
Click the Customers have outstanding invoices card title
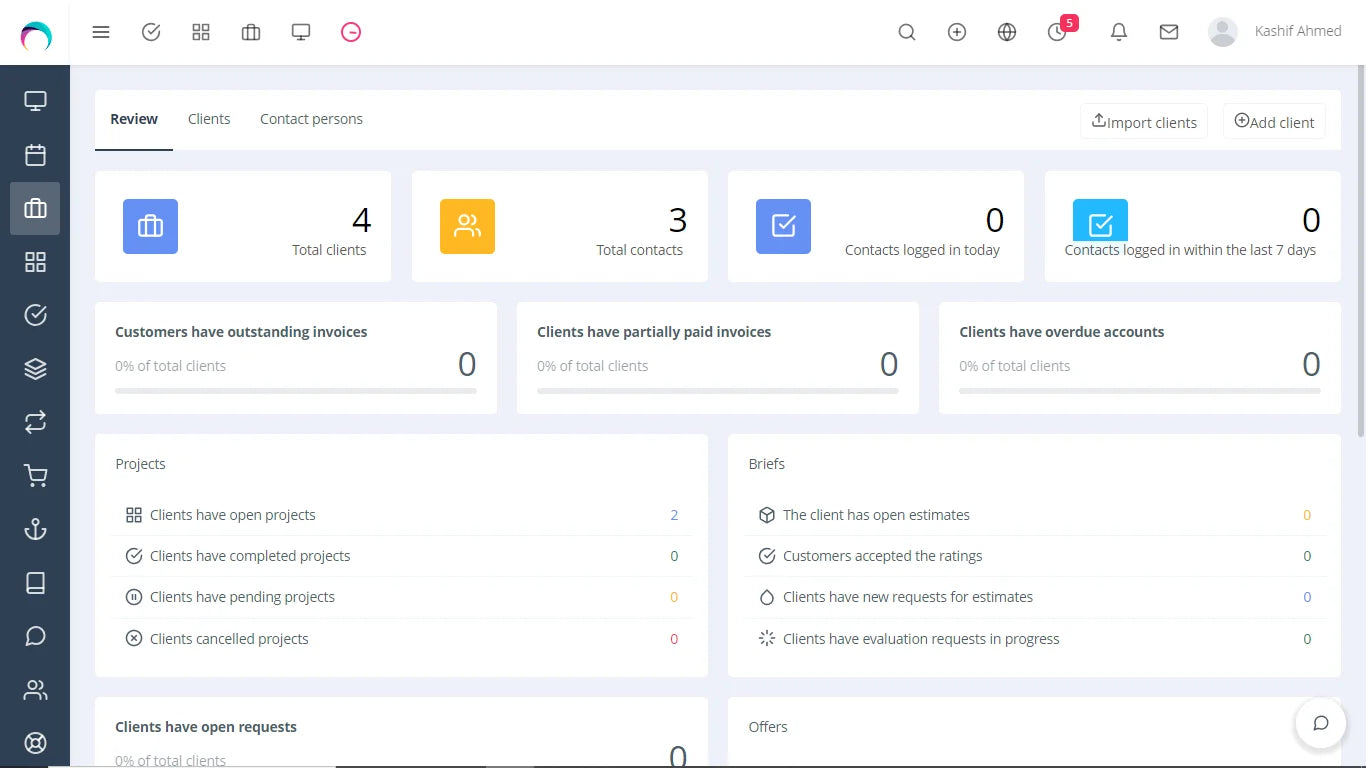241,332
